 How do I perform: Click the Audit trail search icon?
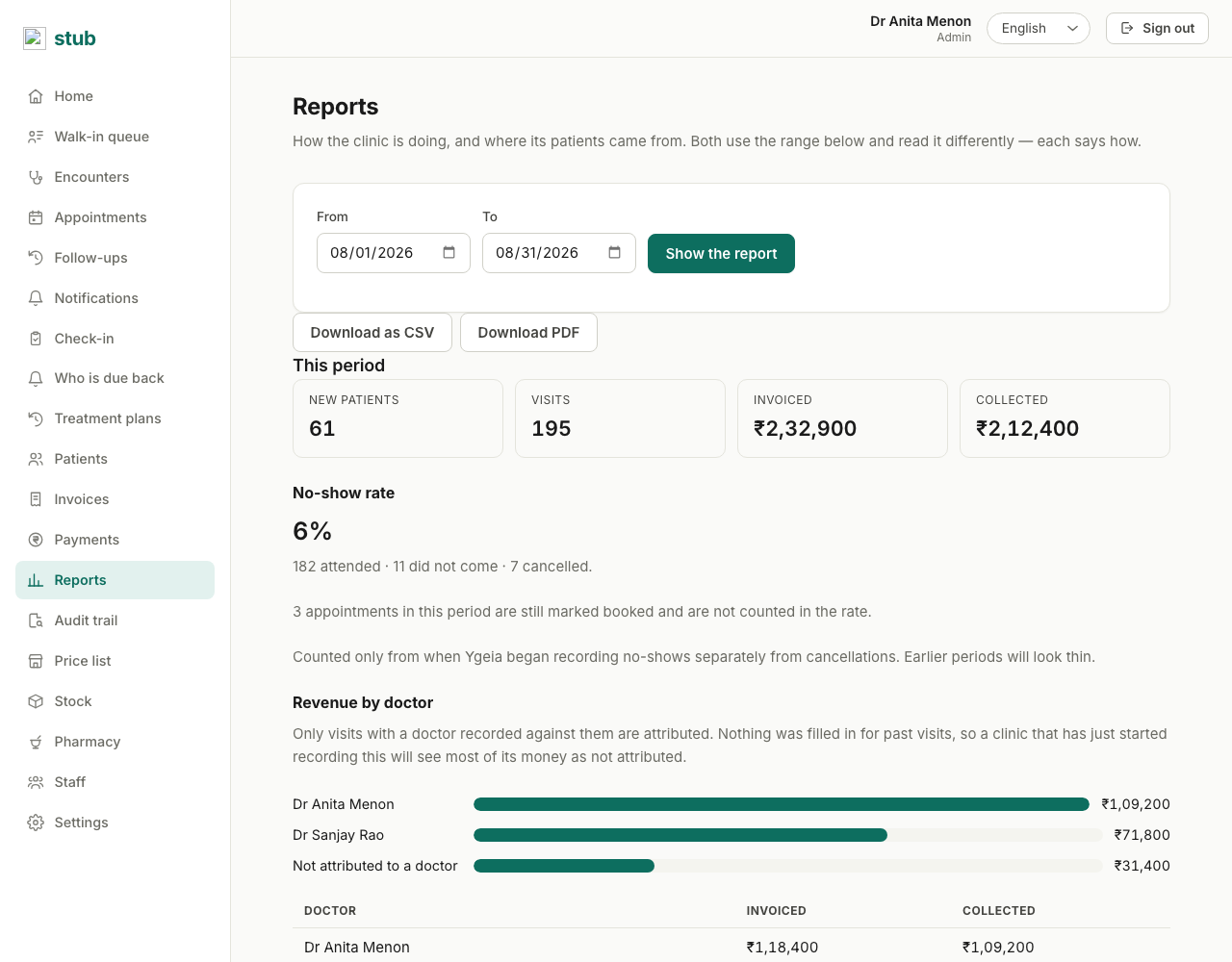(x=36, y=620)
